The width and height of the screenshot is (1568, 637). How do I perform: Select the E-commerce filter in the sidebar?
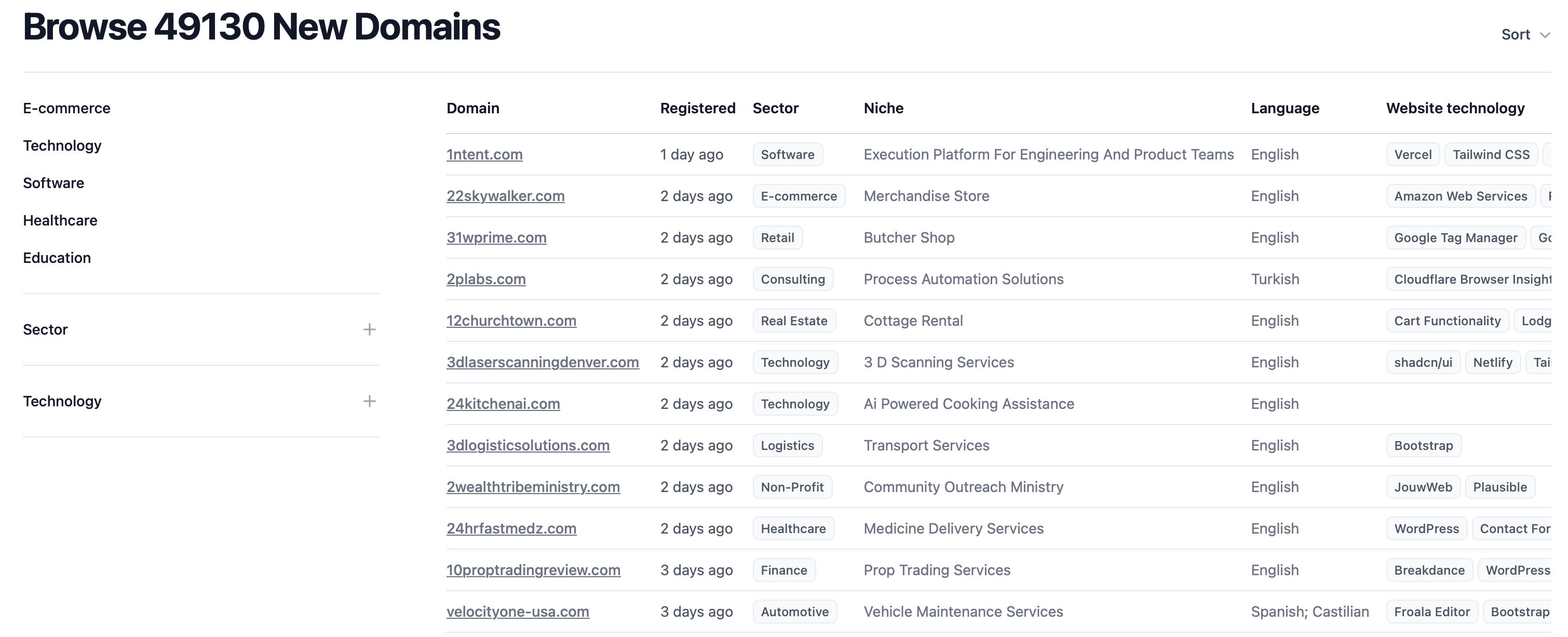(66, 108)
